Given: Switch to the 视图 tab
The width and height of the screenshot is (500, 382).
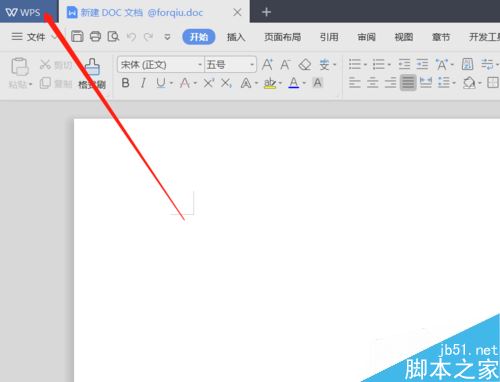Looking at the screenshot, I should point(404,37).
